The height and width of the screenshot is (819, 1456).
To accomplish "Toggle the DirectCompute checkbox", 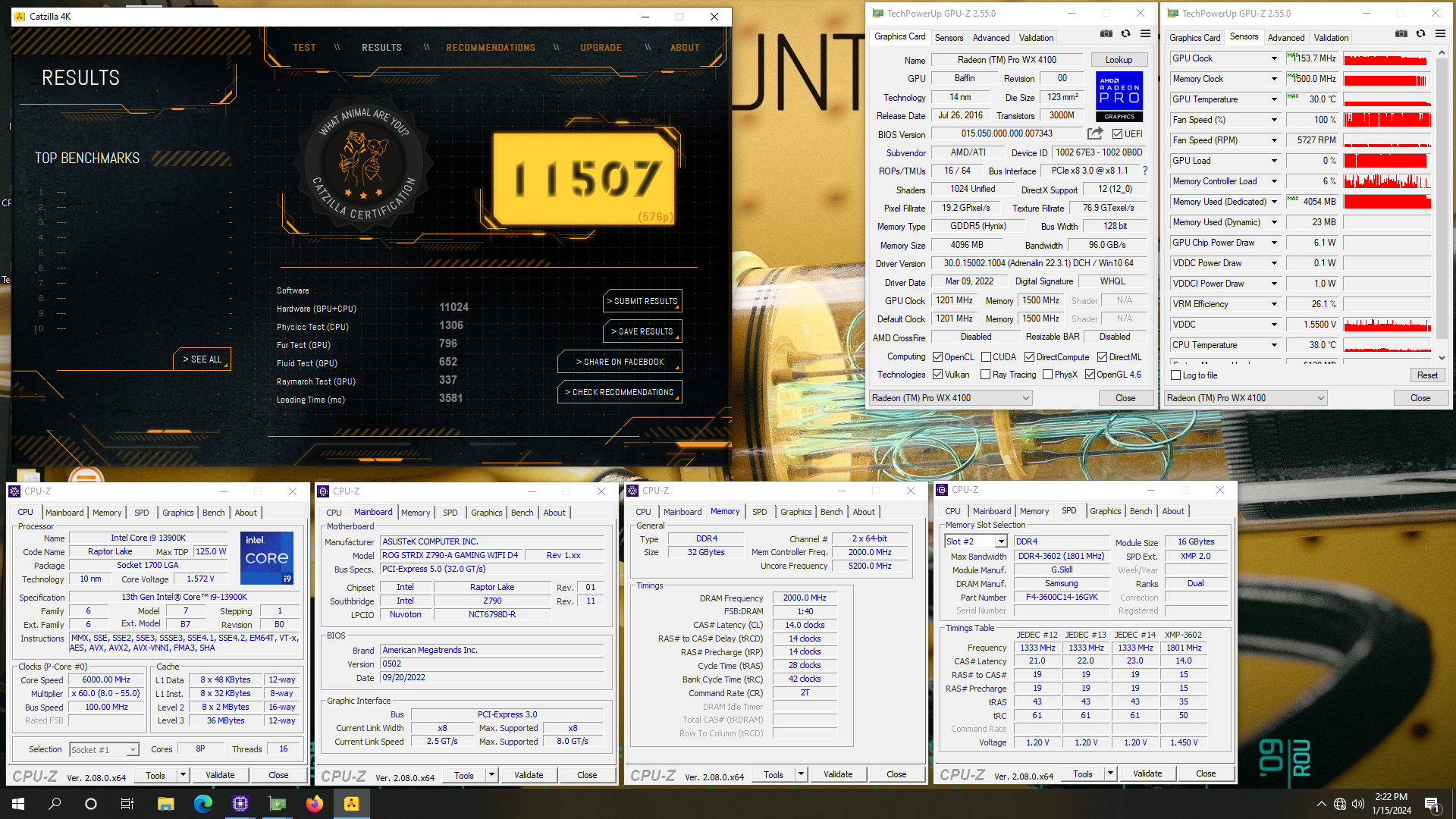I will click(1029, 357).
